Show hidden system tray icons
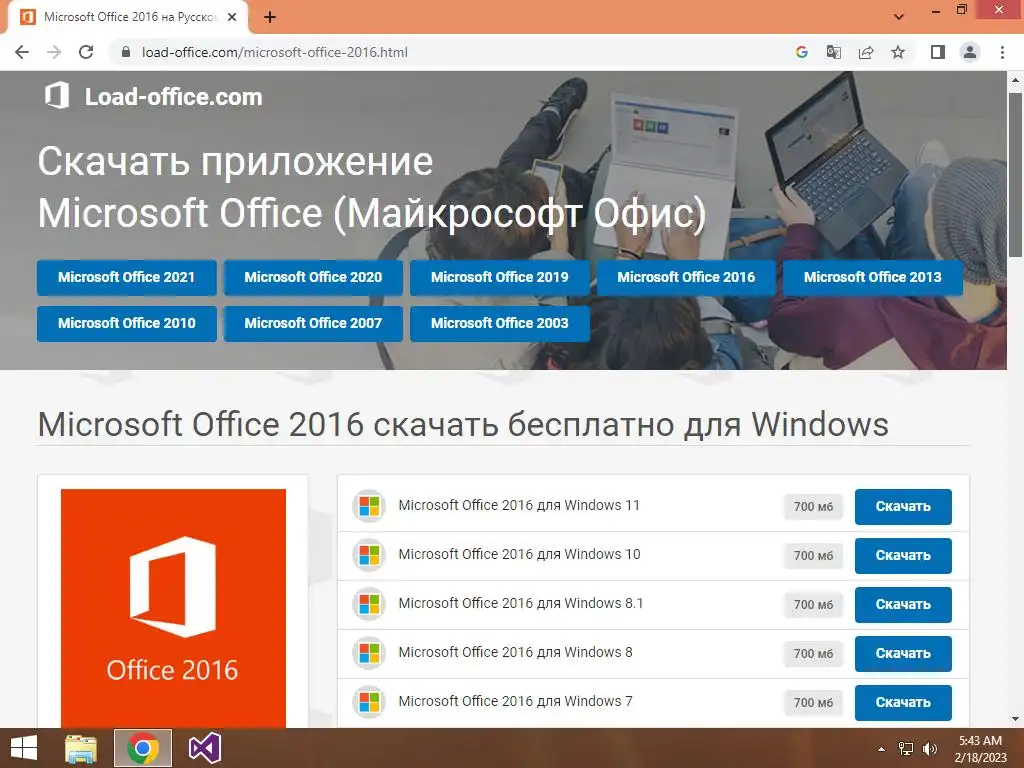Screen dimensions: 1024x768 tap(881, 749)
